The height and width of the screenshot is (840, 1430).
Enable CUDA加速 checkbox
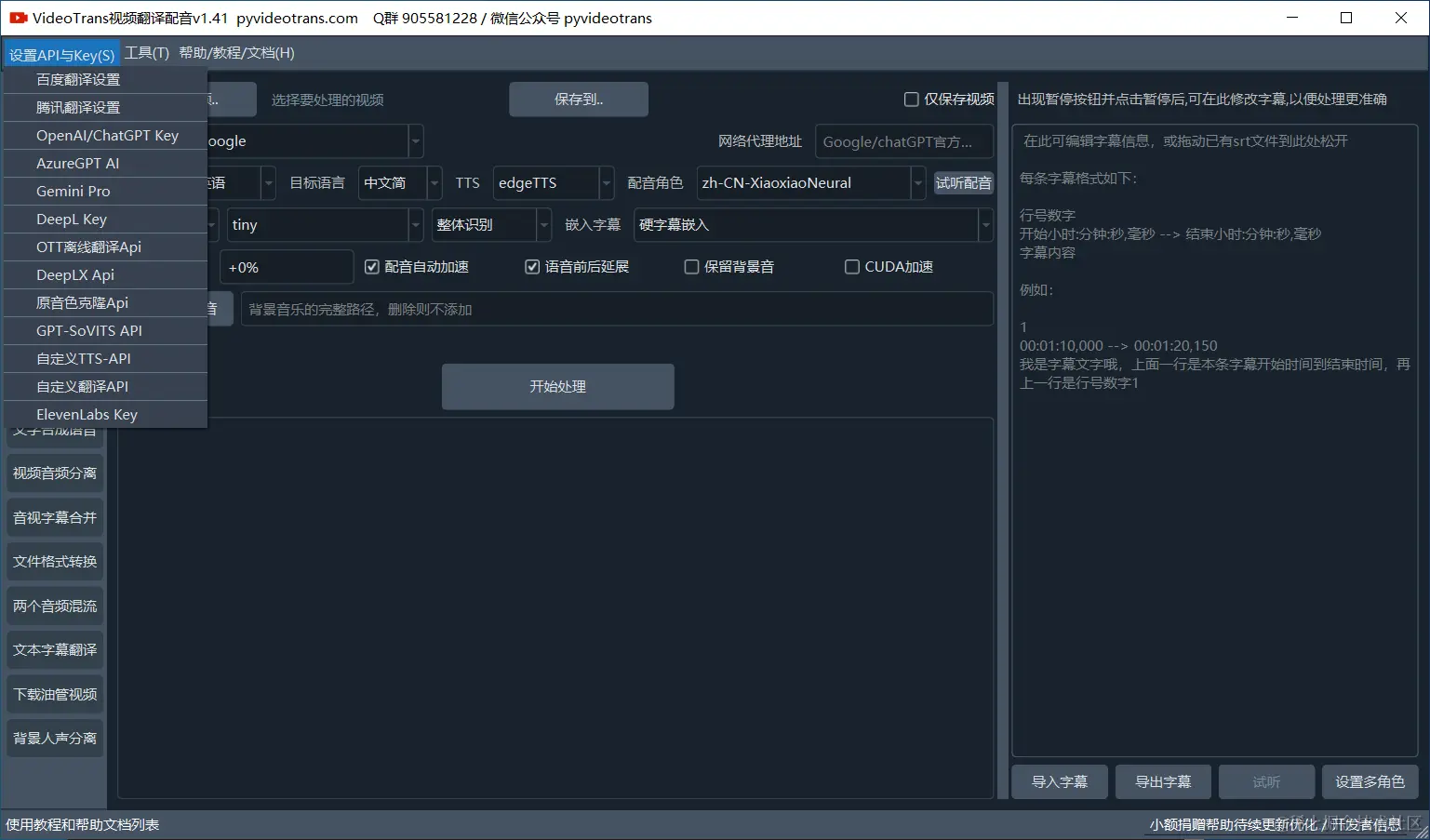[x=889, y=267]
